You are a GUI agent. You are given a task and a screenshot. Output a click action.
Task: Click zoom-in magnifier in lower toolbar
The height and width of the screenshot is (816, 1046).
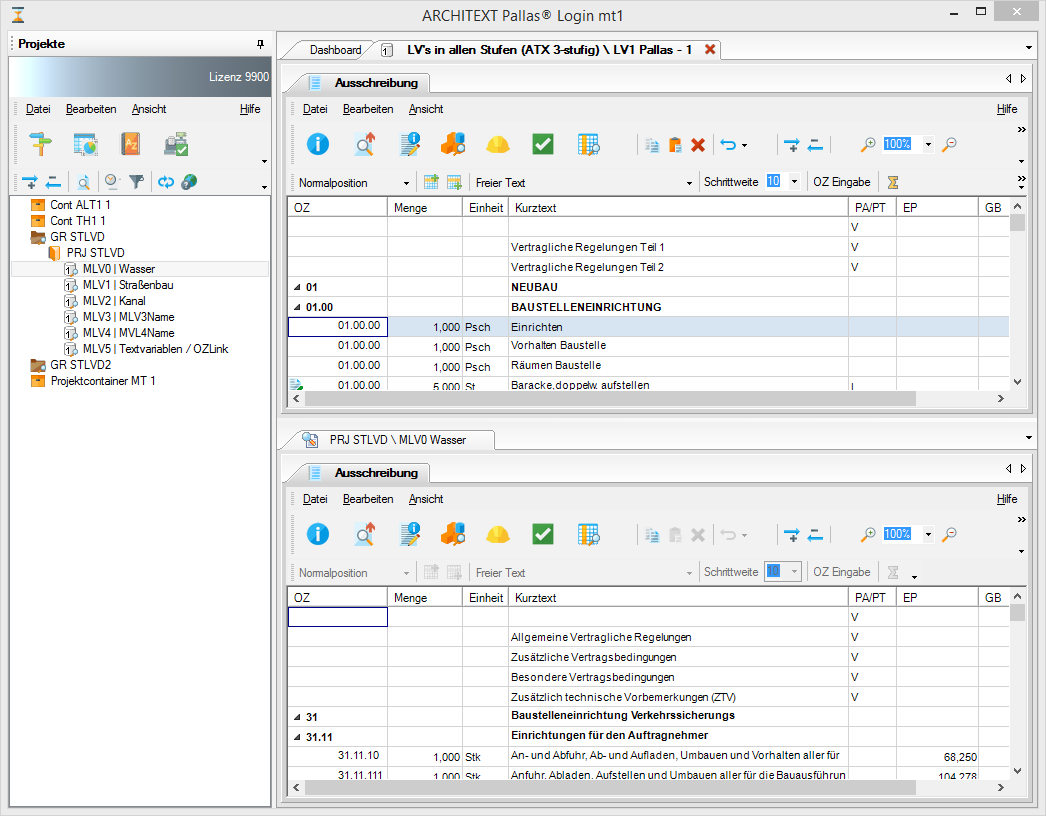(x=868, y=534)
